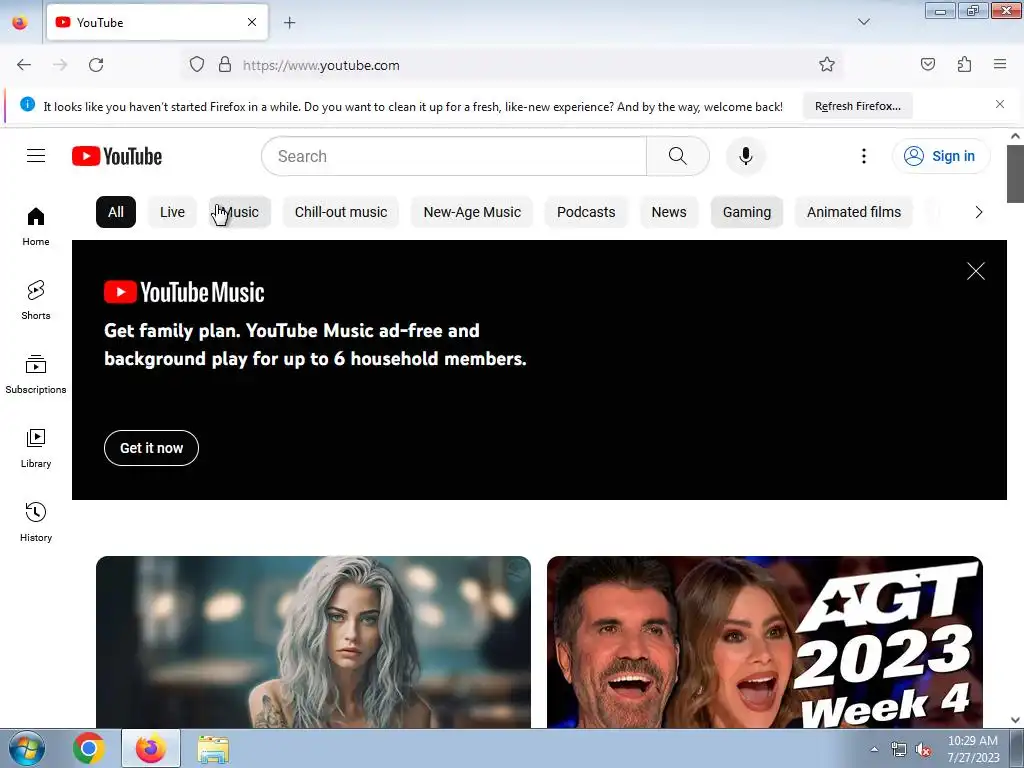This screenshot has height=768, width=1024.
Task: Go to Home in sidebar
Action: tap(36, 226)
